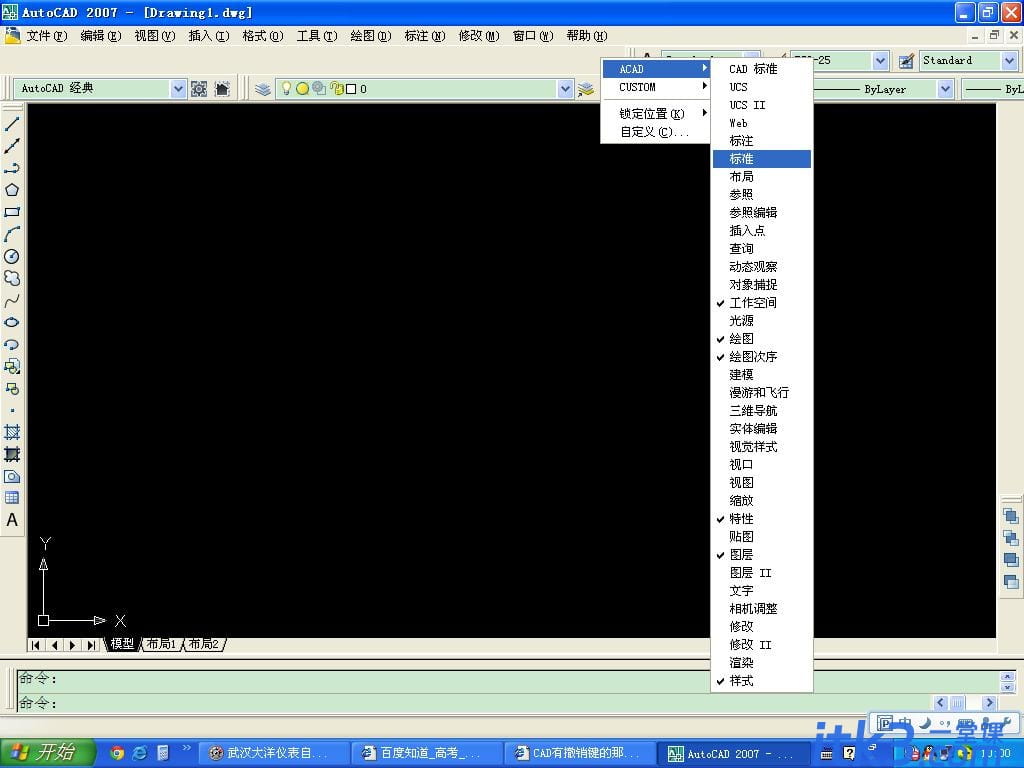Screen dimensions: 1024x768
Task: Select the Hatch tool
Action: (12, 432)
